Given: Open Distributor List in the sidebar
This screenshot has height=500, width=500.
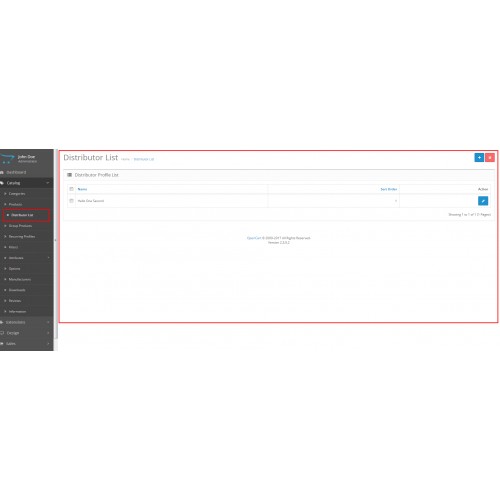Looking at the screenshot, I should point(22,215).
